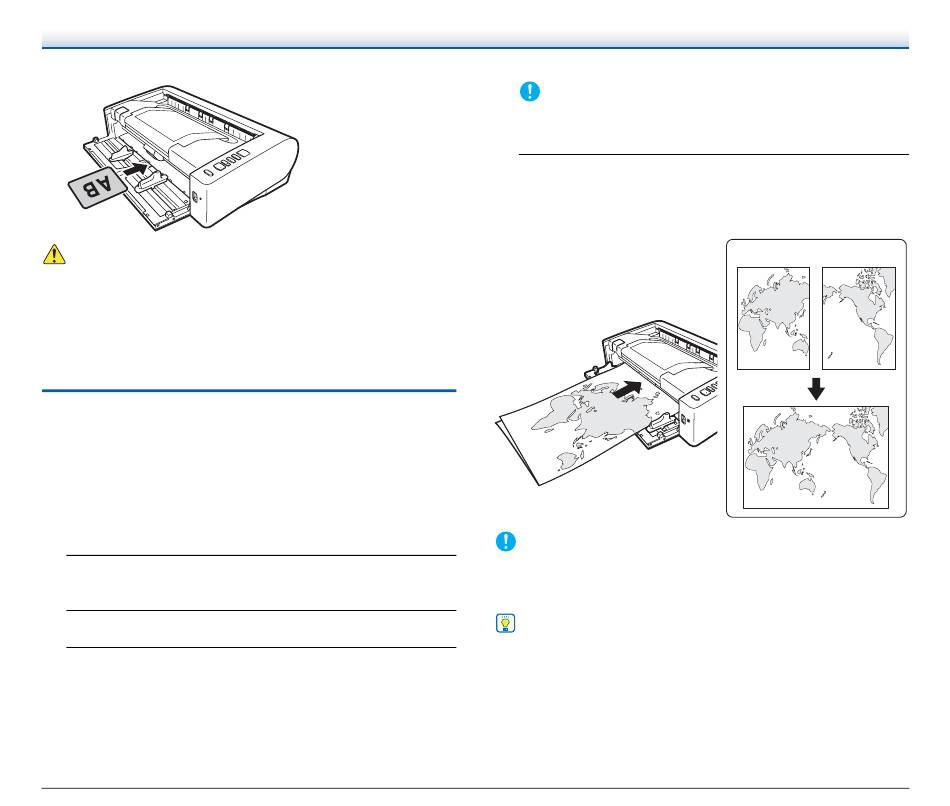
Task: Select the left half world map image
Action: pyautogui.click(x=773, y=318)
